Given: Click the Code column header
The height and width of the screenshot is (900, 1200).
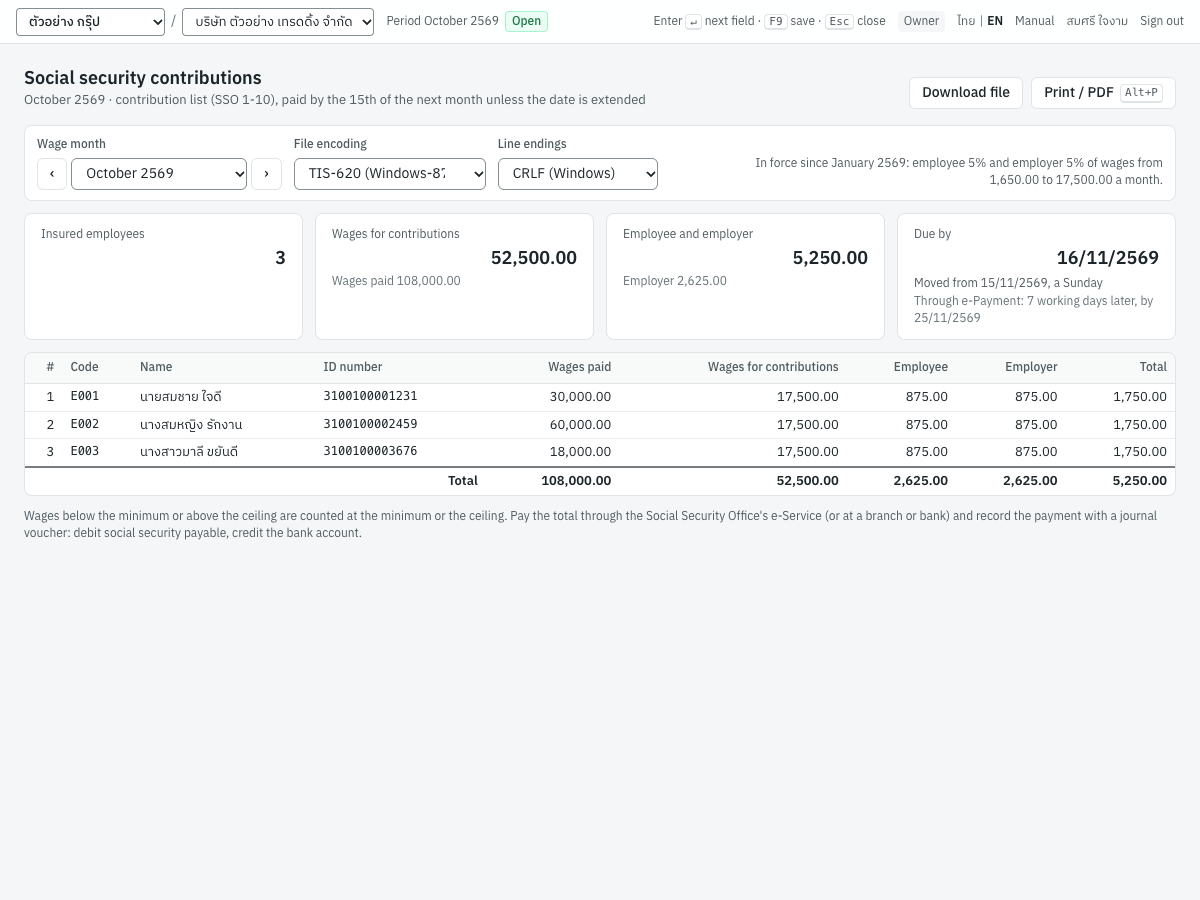Looking at the screenshot, I should coord(84,367).
